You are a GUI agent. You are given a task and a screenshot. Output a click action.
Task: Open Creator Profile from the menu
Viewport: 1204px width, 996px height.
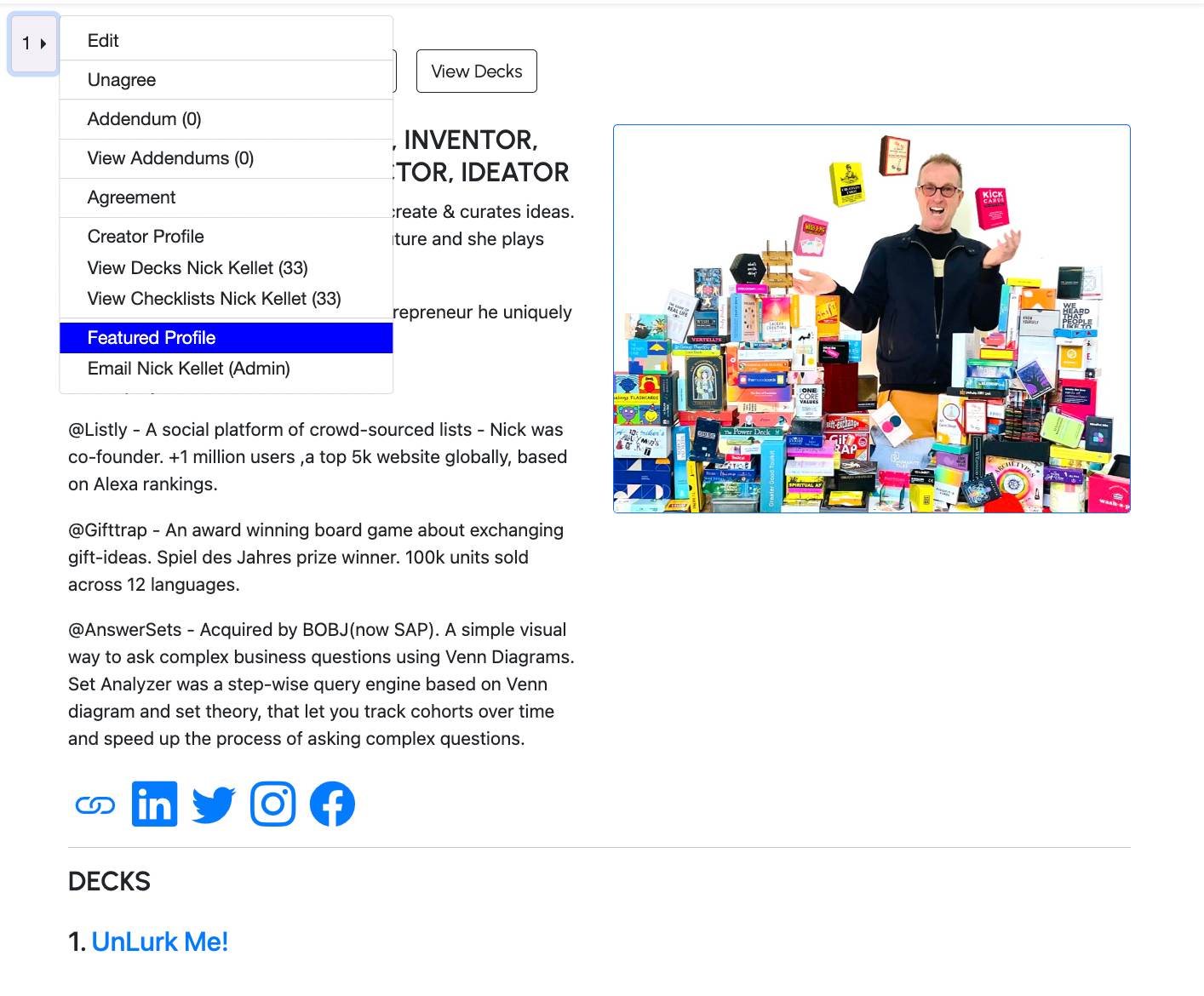point(226,237)
